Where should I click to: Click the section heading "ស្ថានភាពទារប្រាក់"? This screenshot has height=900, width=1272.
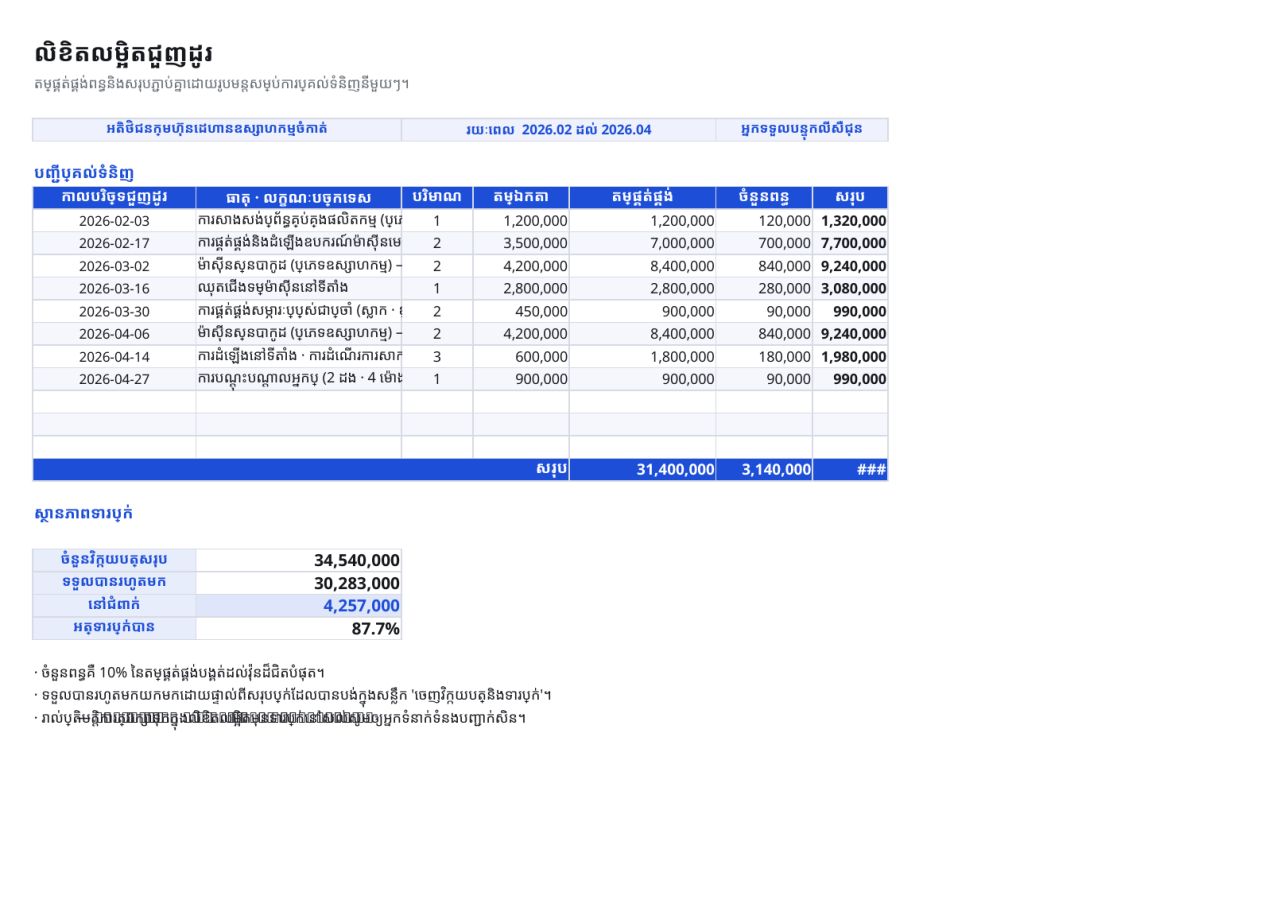tap(84, 514)
